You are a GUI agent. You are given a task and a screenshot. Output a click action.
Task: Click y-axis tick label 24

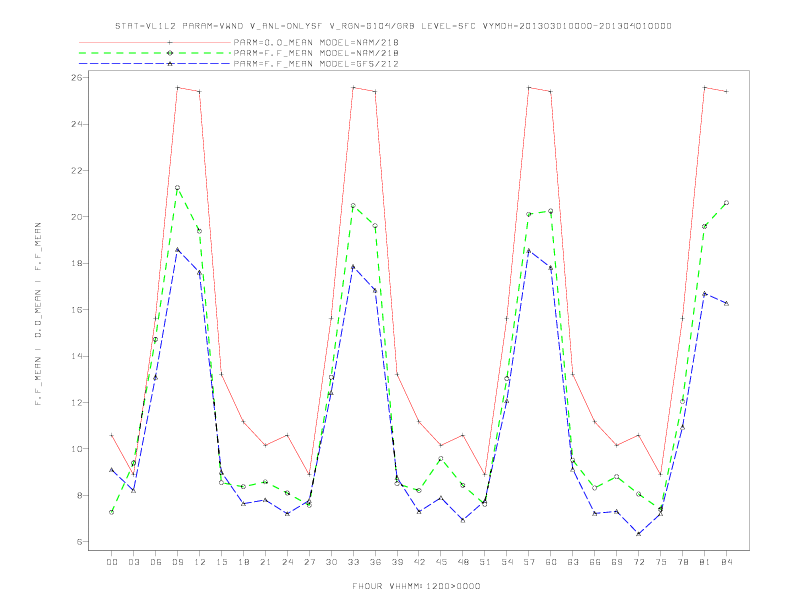coord(77,124)
